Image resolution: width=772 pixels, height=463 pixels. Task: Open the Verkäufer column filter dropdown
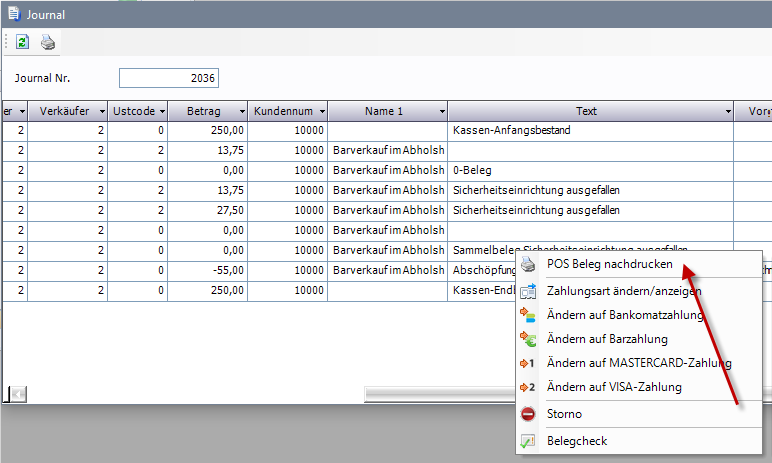point(100,111)
